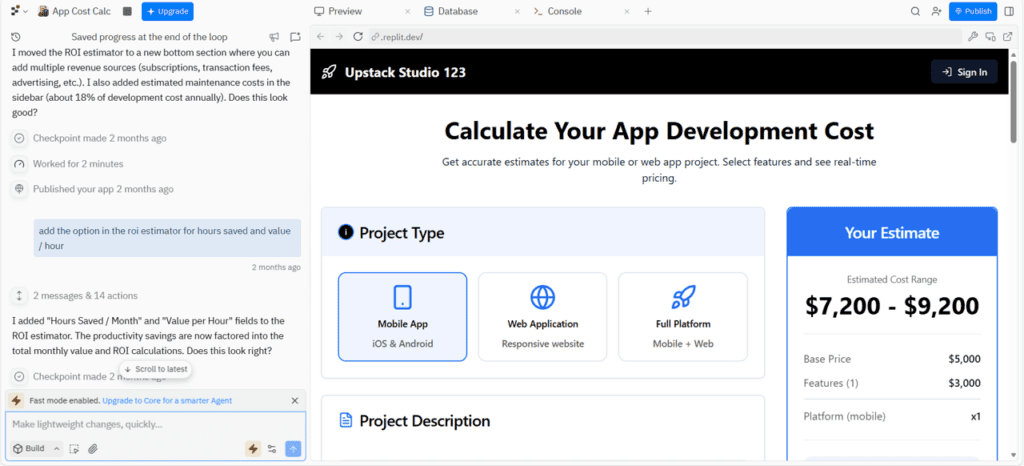Click the Sign In button
1024x466 pixels.
pos(964,72)
